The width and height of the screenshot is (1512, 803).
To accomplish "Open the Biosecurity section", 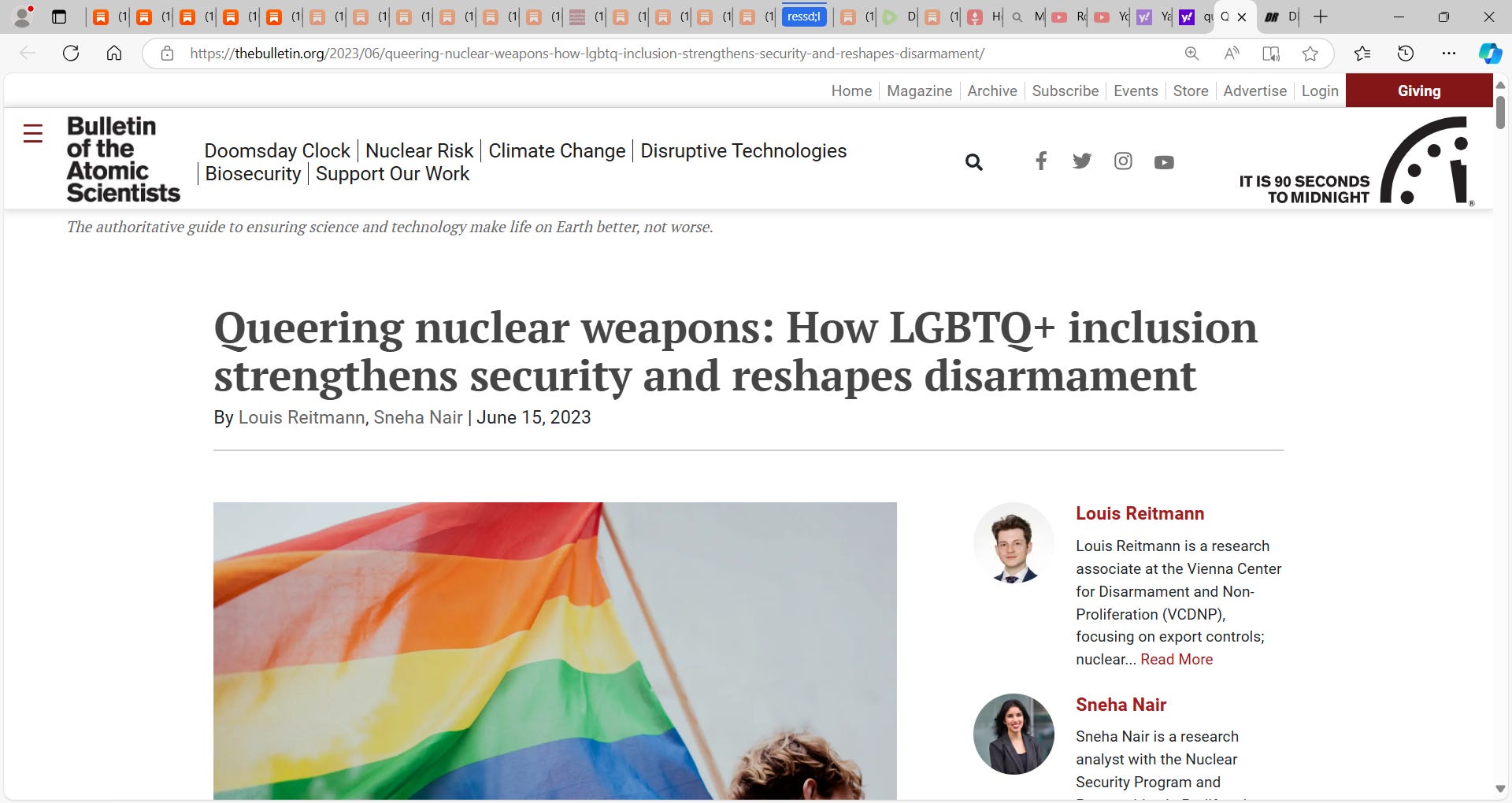I will (x=253, y=173).
